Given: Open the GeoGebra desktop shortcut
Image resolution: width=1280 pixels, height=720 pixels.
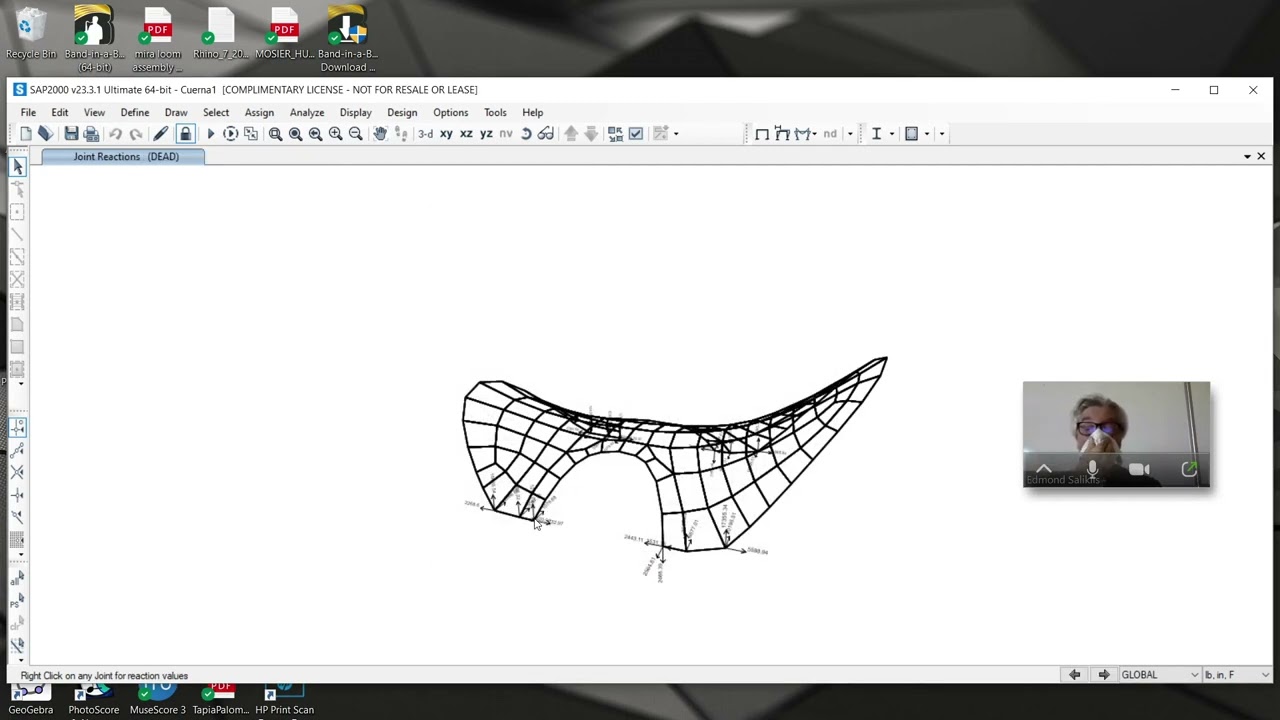Looking at the screenshot, I should (x=31, y=700).
